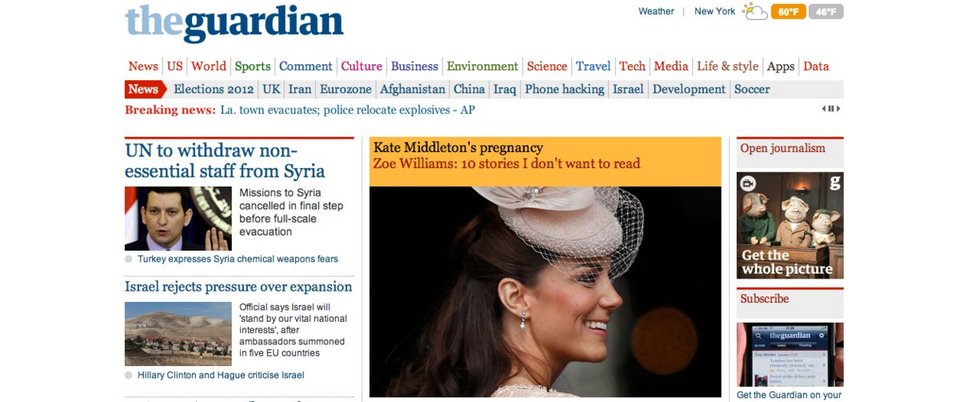
Task: Pause the breaking news ticker
Action: click(x=831, y=109)
